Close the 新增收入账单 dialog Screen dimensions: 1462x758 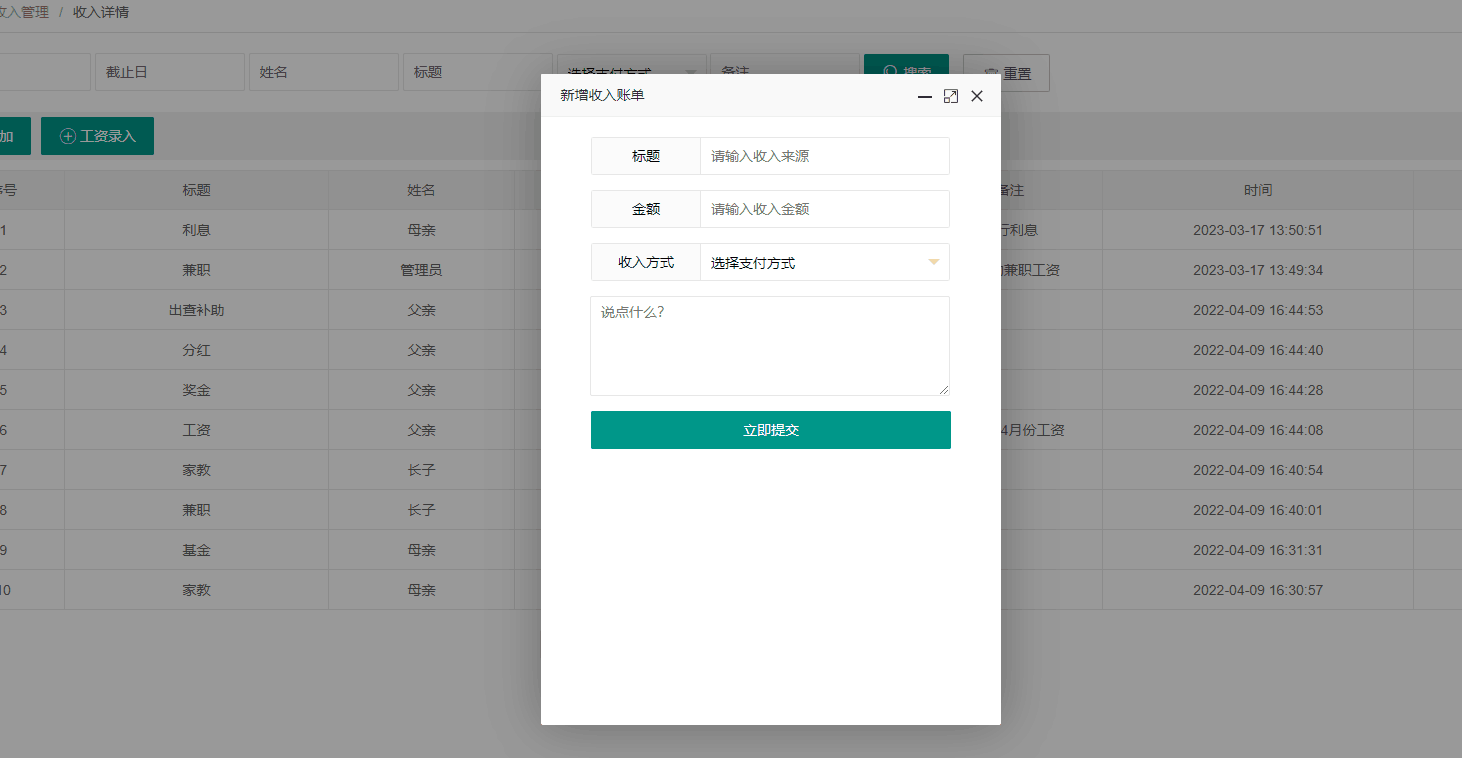click(977, 96)
